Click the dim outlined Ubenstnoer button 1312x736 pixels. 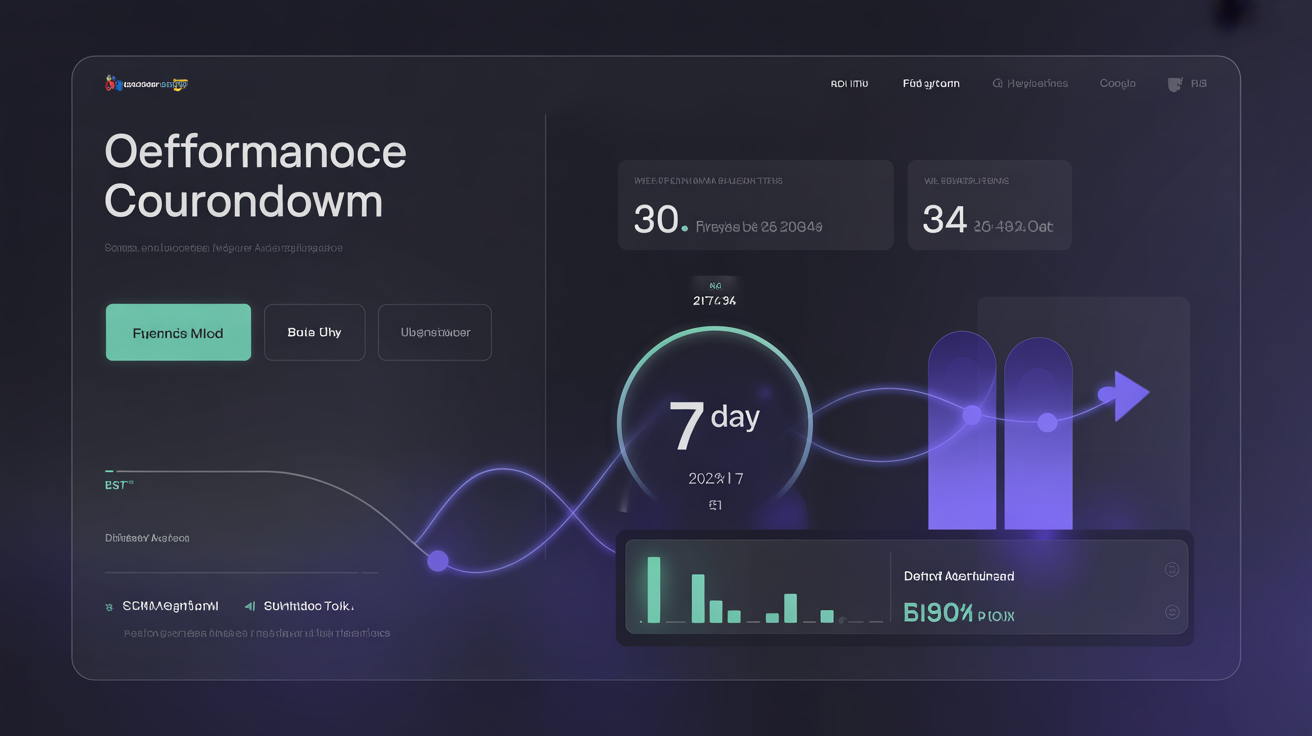(435, 332)
